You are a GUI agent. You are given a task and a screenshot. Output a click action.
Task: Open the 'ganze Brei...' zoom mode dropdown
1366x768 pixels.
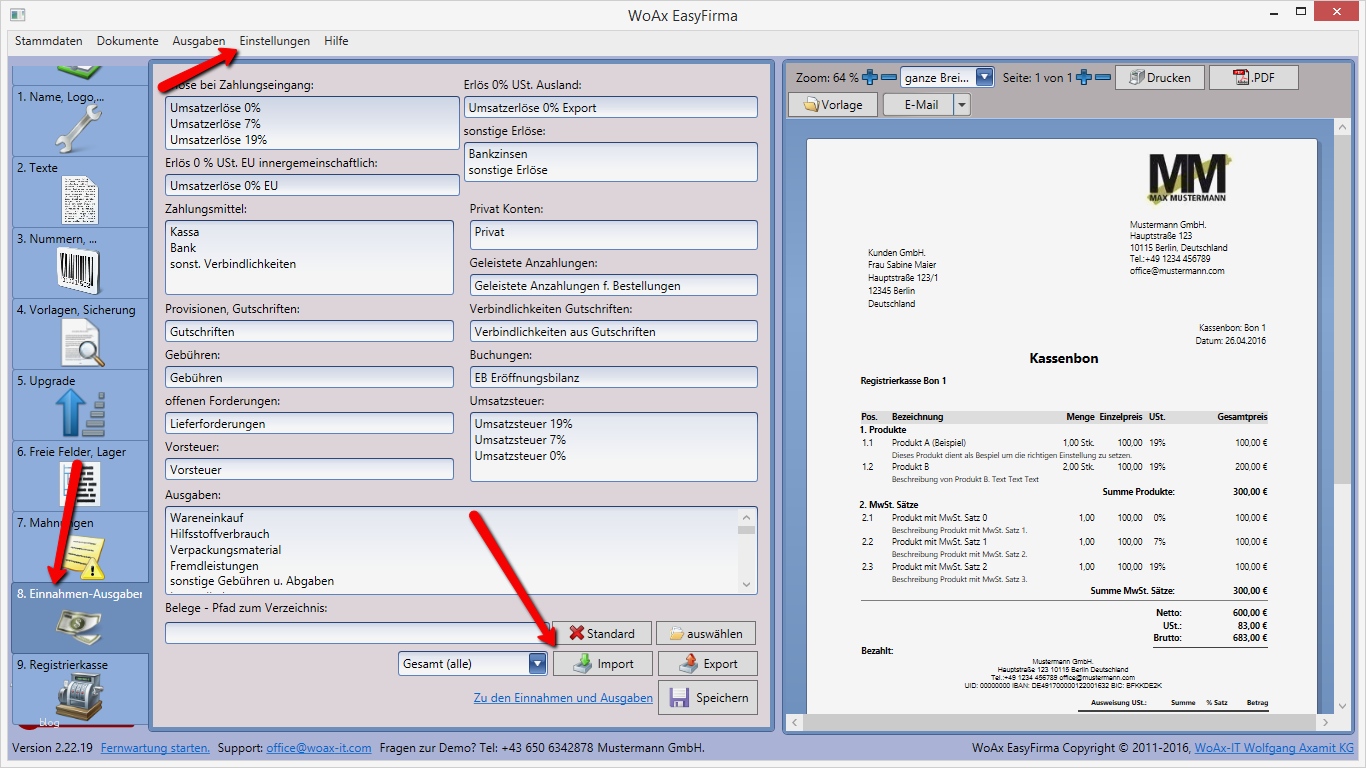pyautogui.click(x=985, y=77)
